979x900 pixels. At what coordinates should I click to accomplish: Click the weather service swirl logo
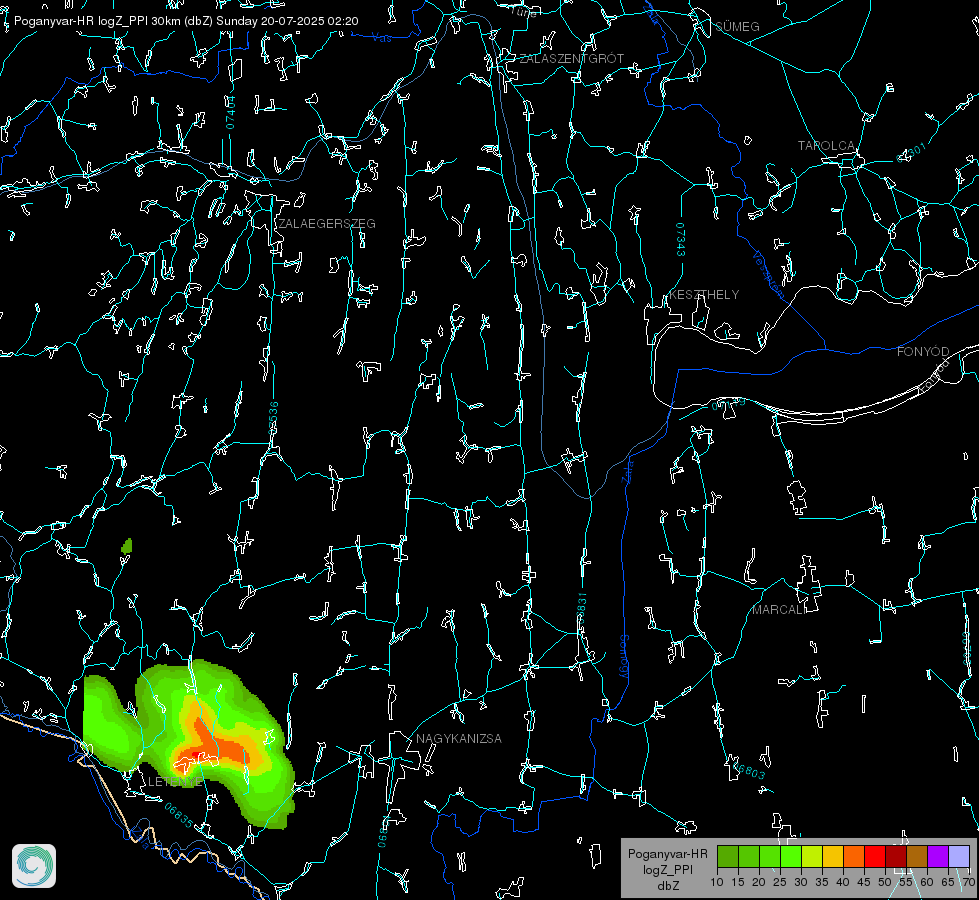tap(34, 866)
